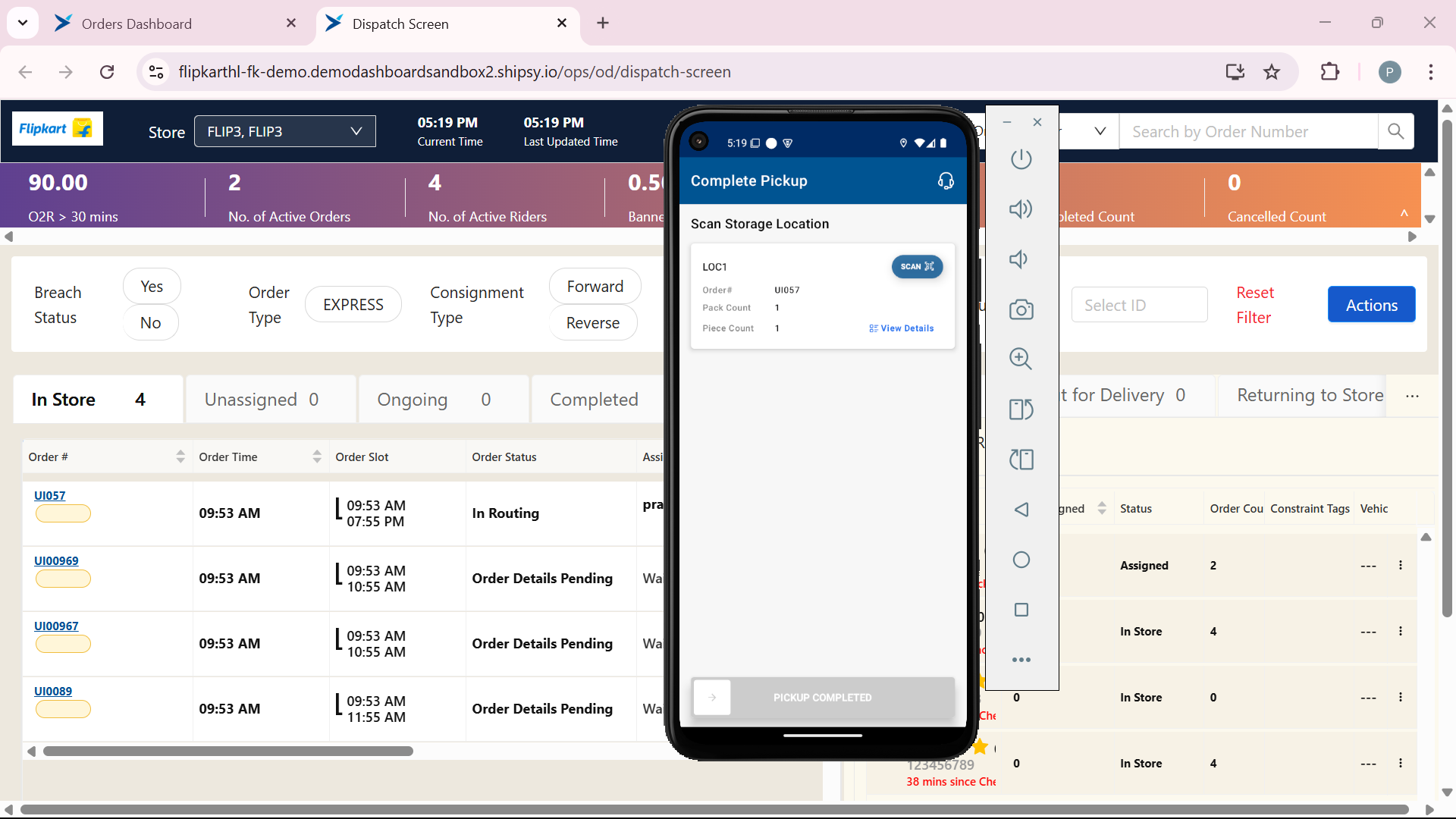Switch to In Store tab
The image size is (1456, 819).
pos(98,400)
